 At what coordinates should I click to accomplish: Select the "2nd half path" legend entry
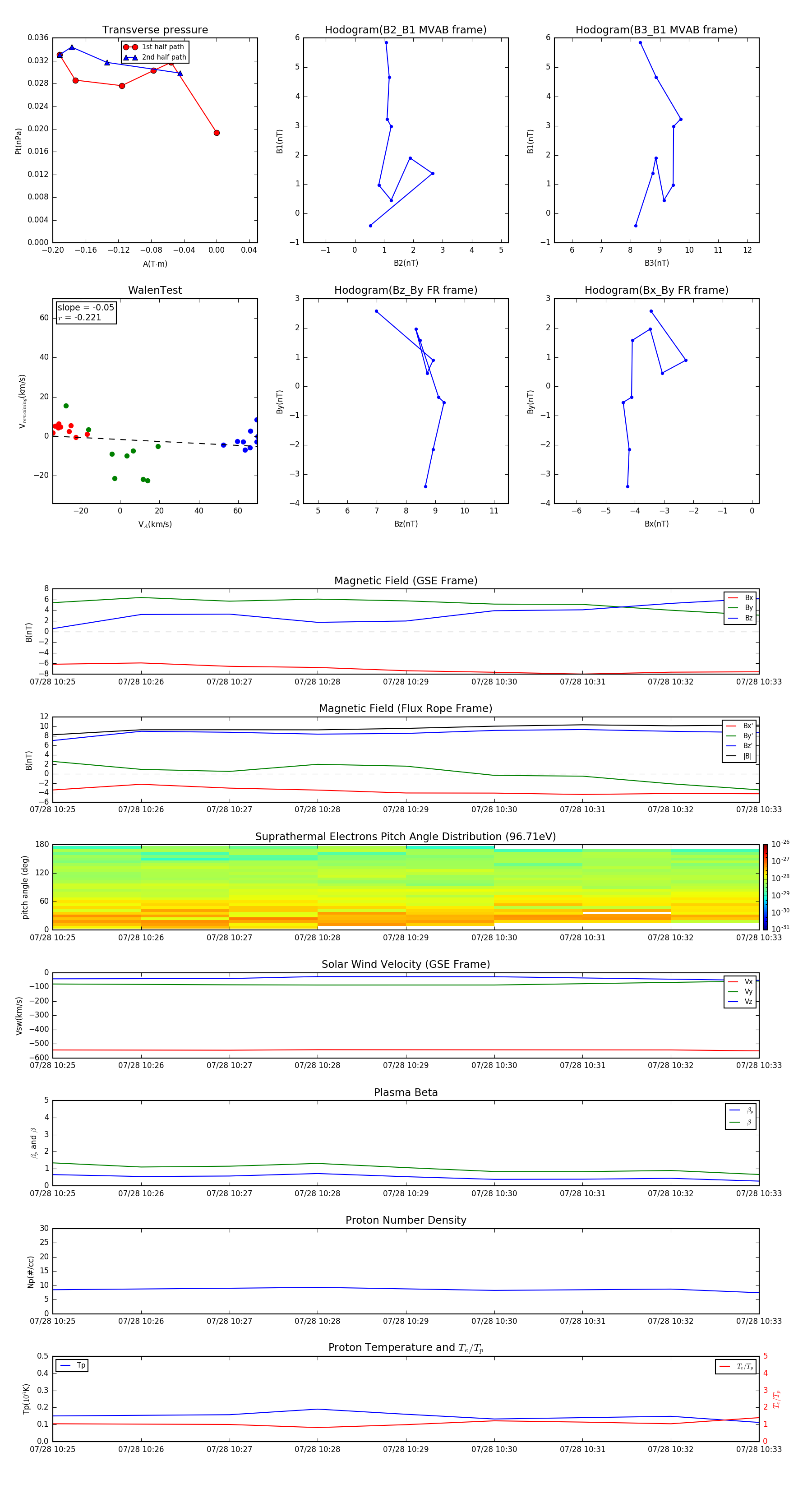[x=155, y=57]
